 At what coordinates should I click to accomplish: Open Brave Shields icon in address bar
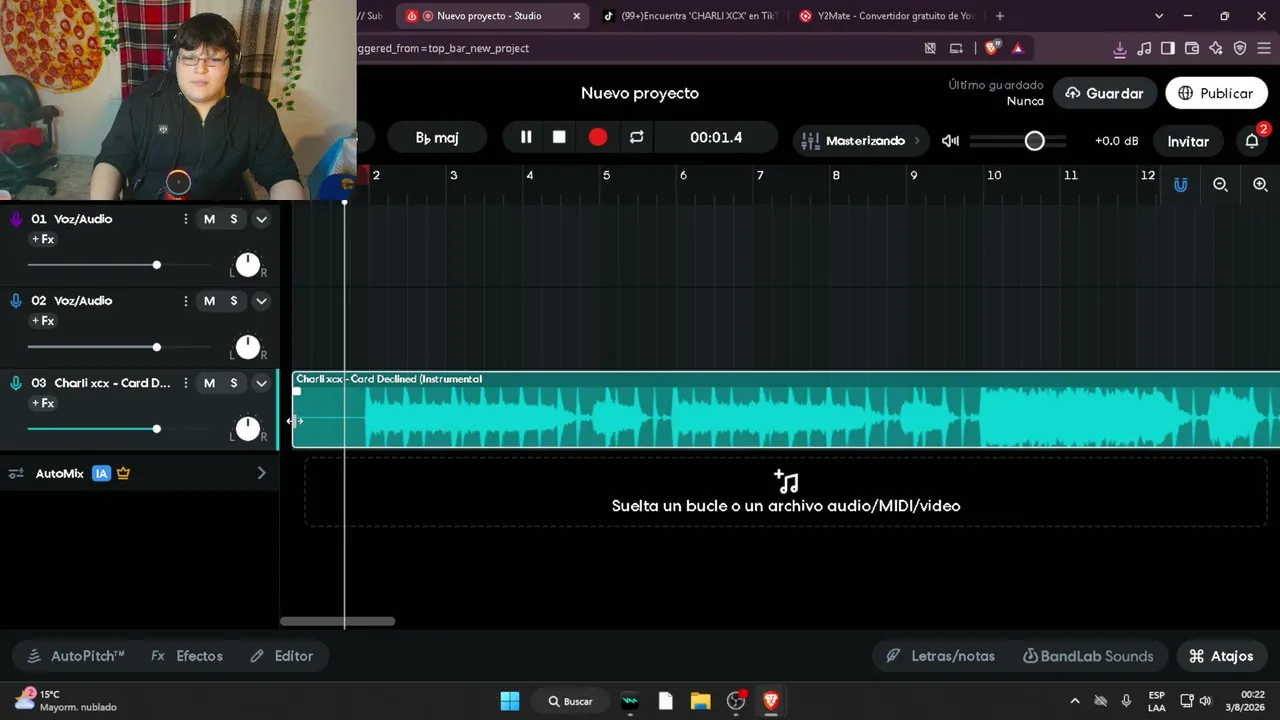[x=992, y=48]
